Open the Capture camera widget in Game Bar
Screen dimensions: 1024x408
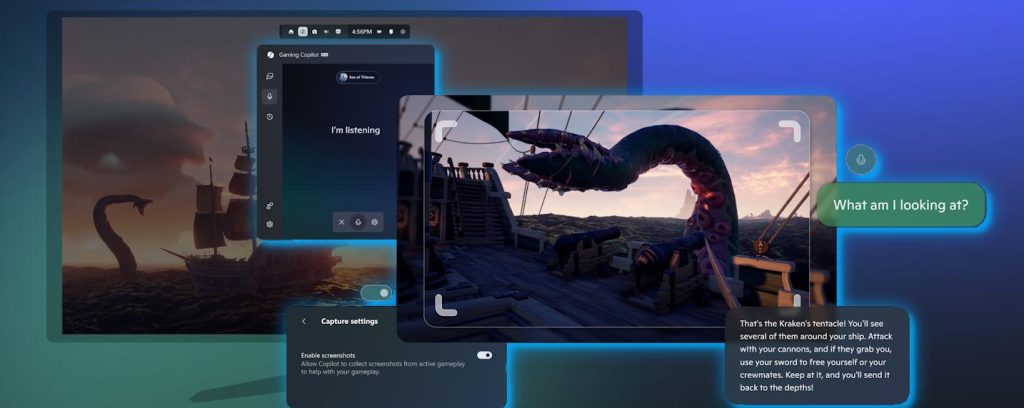(x=314, y=31)
